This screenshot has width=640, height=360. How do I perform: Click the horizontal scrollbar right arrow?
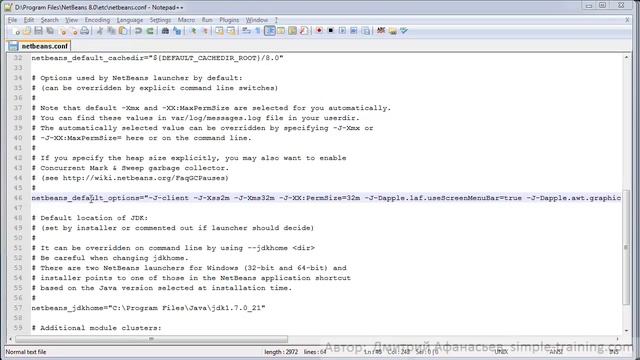coord(618,339)
